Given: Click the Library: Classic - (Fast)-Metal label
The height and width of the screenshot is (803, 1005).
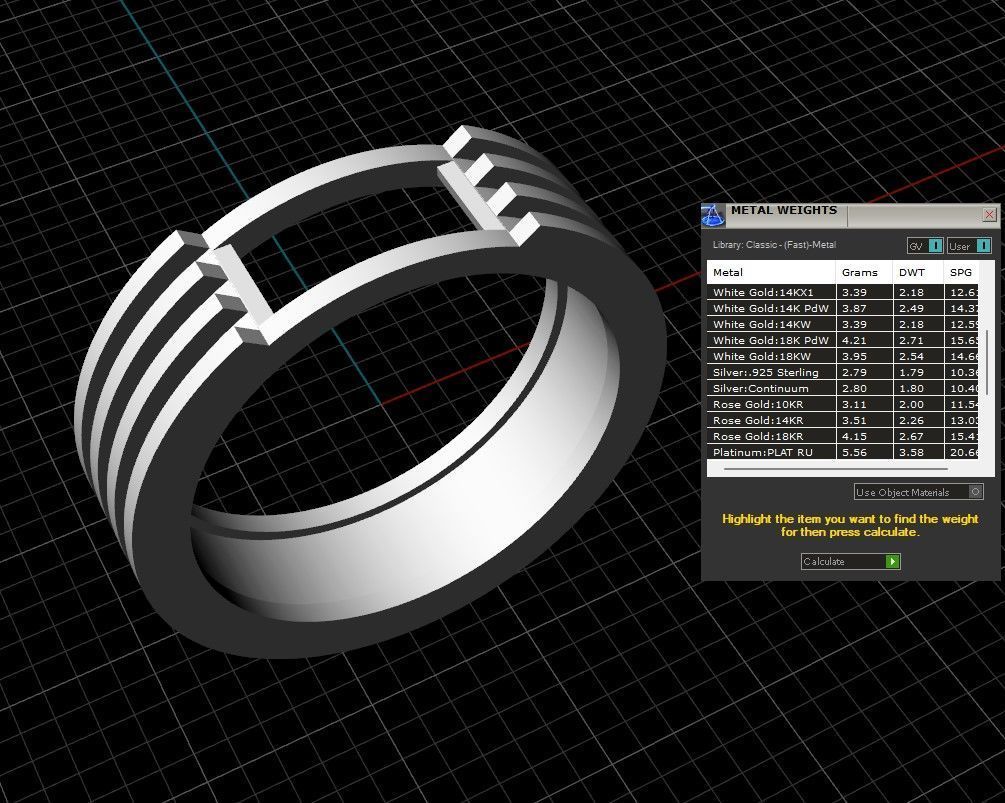Looking at the screenshot, I should [x=774, y=245].
